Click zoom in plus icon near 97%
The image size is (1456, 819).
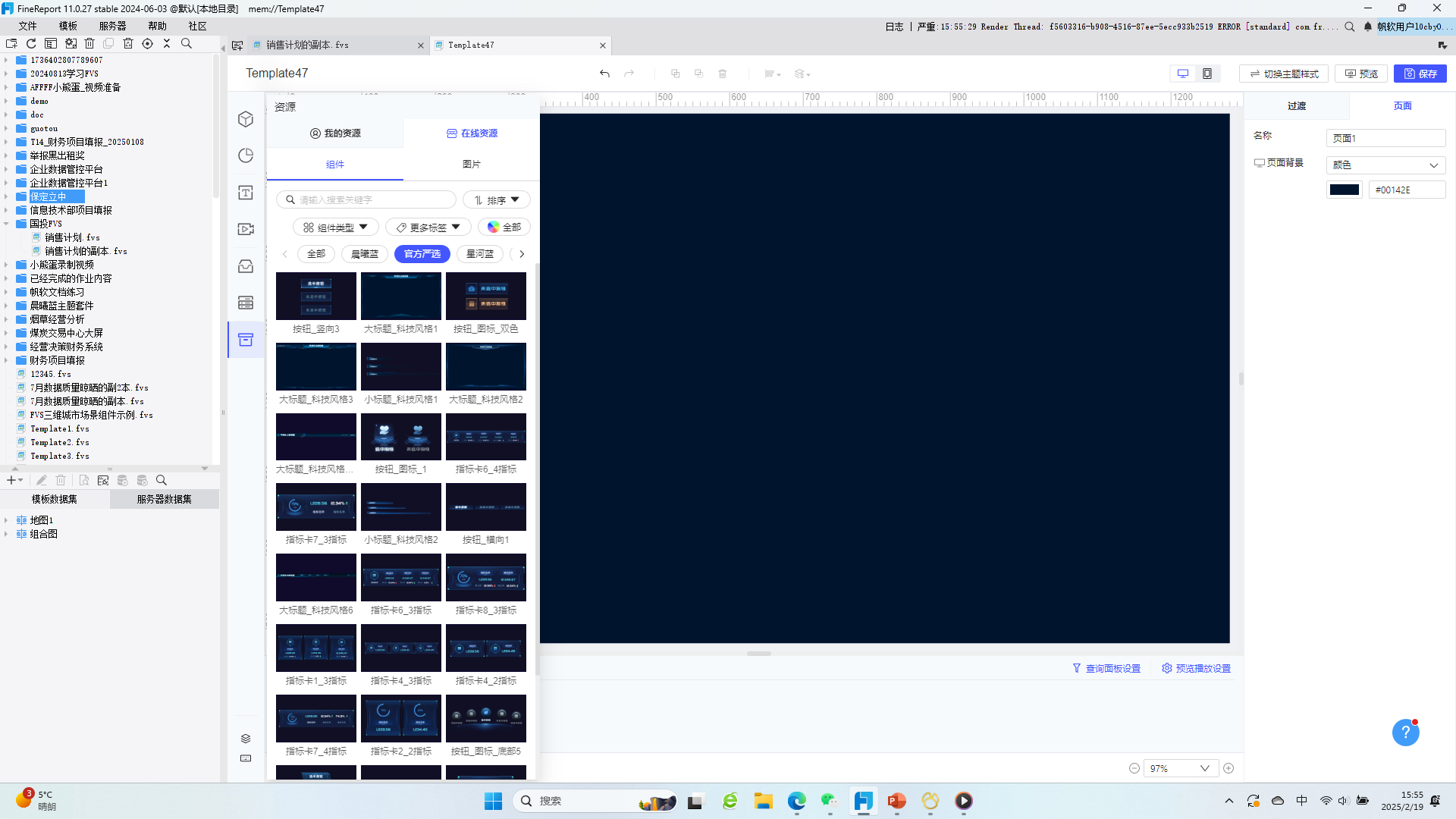point(1228,768)
